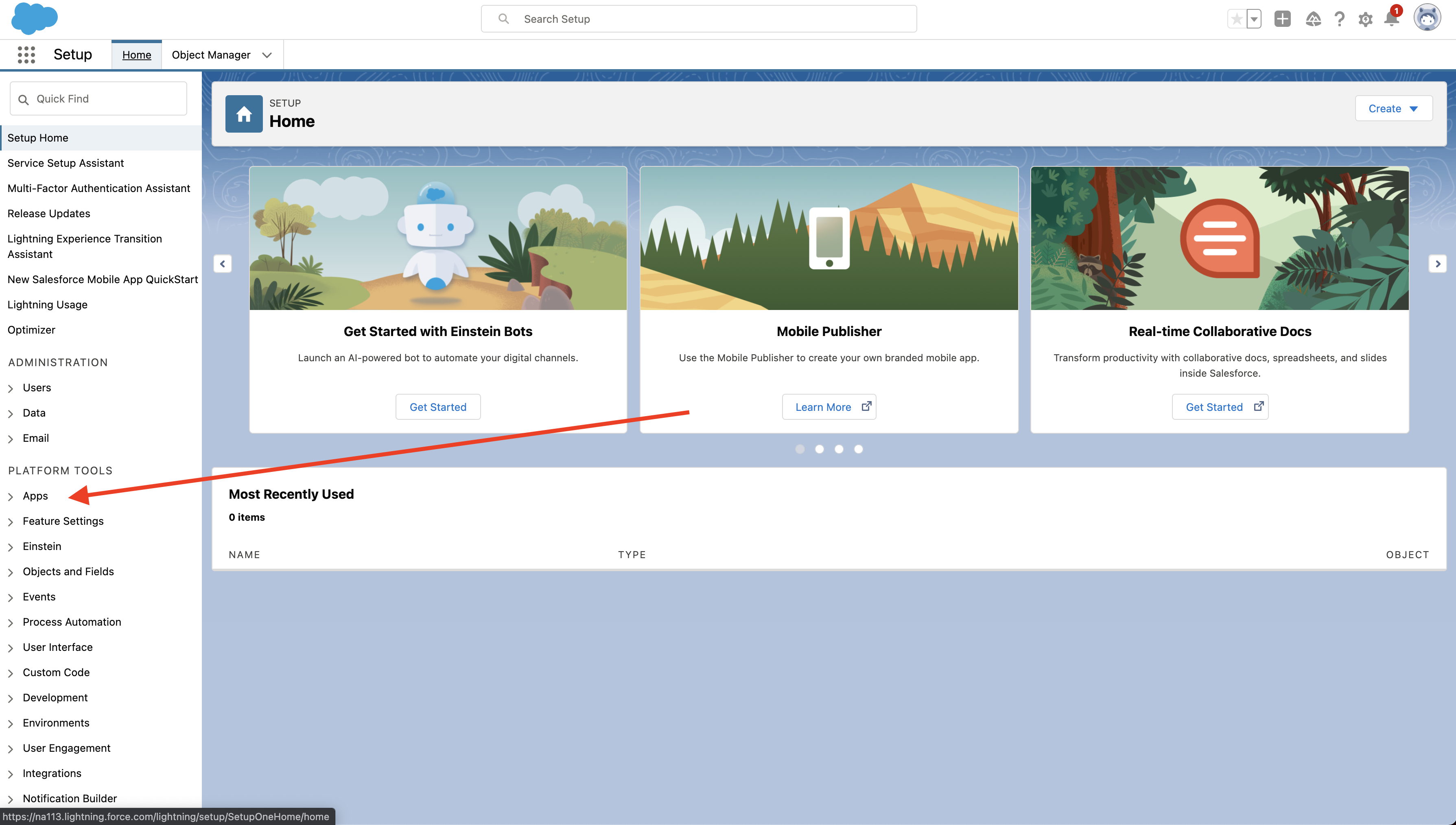Expand the Feature Settings chevron
This screenshot has height=825, width=1456.
10,522
